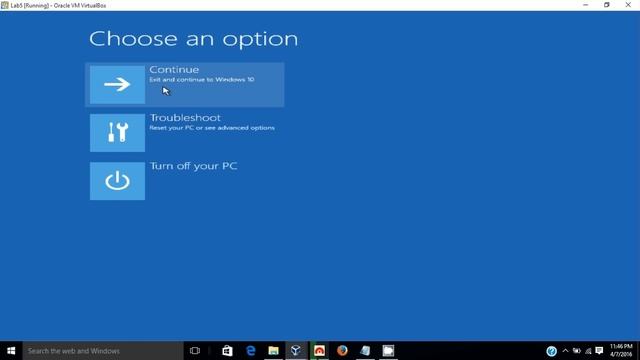Open the clock showing 11:46 PM

(x=621, y=351)
